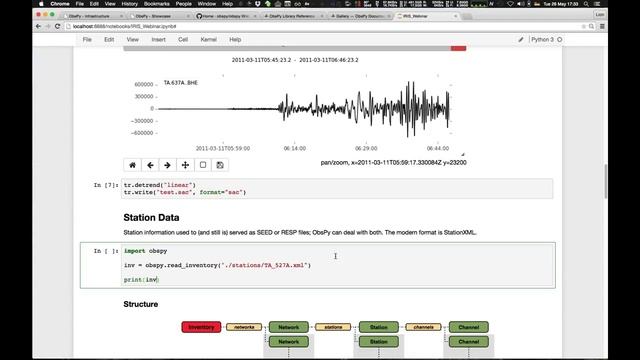Switch to the ObsPy Library Reference tab
The width and height of the screenshot is (640, 360).
click(x=292, y=16)
